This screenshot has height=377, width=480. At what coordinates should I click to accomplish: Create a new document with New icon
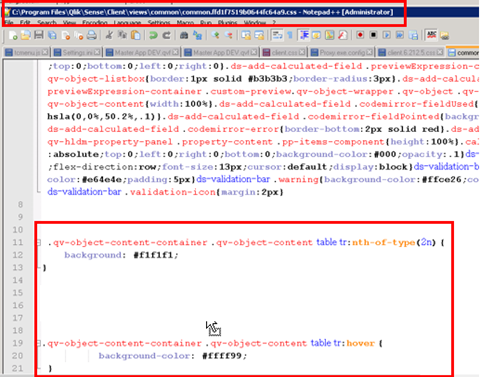(13, 35)
